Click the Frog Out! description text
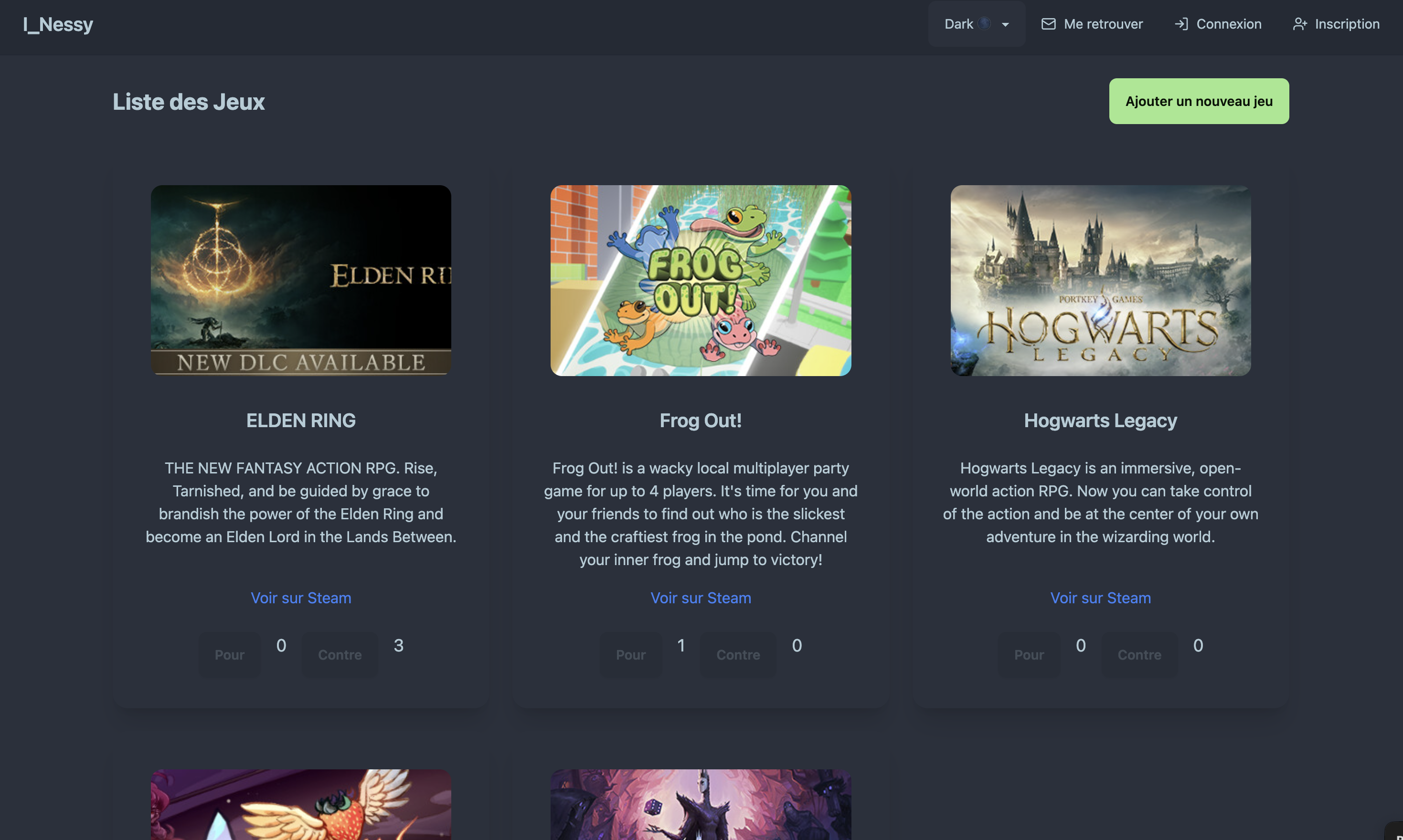 701,514
